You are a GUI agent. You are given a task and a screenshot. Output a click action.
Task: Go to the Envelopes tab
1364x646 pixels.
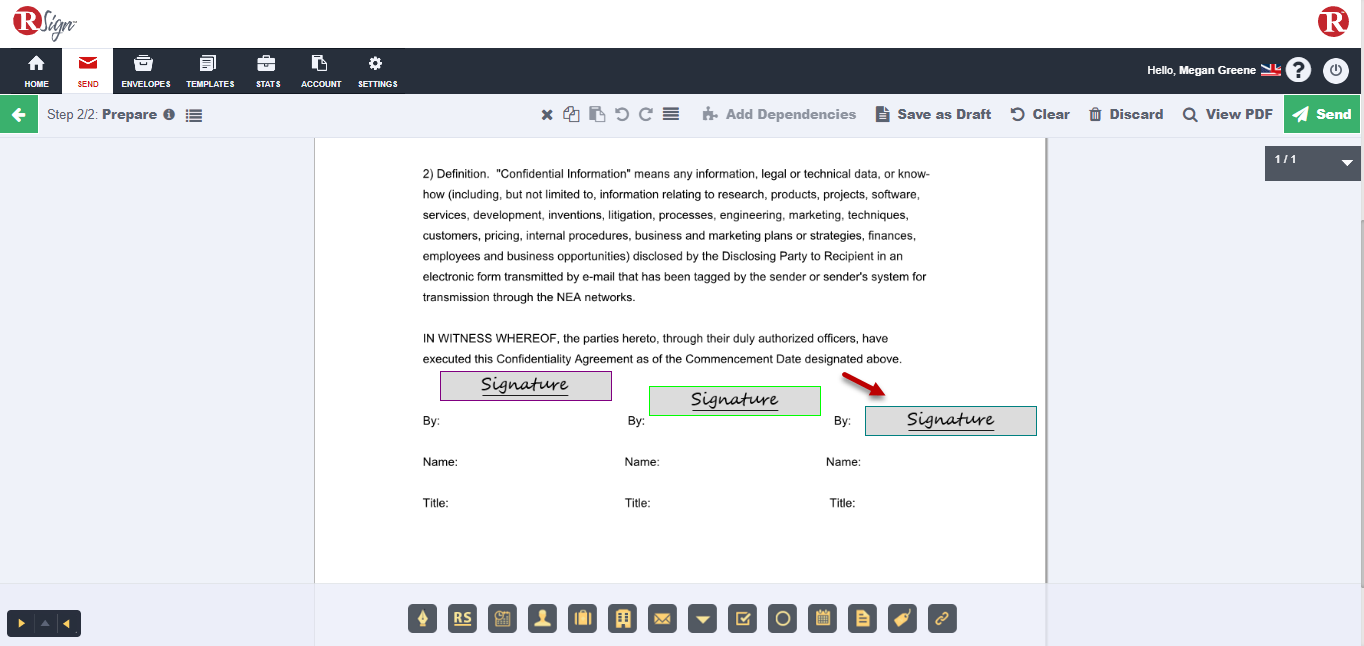pyautogui.click(x=146, y=71)
